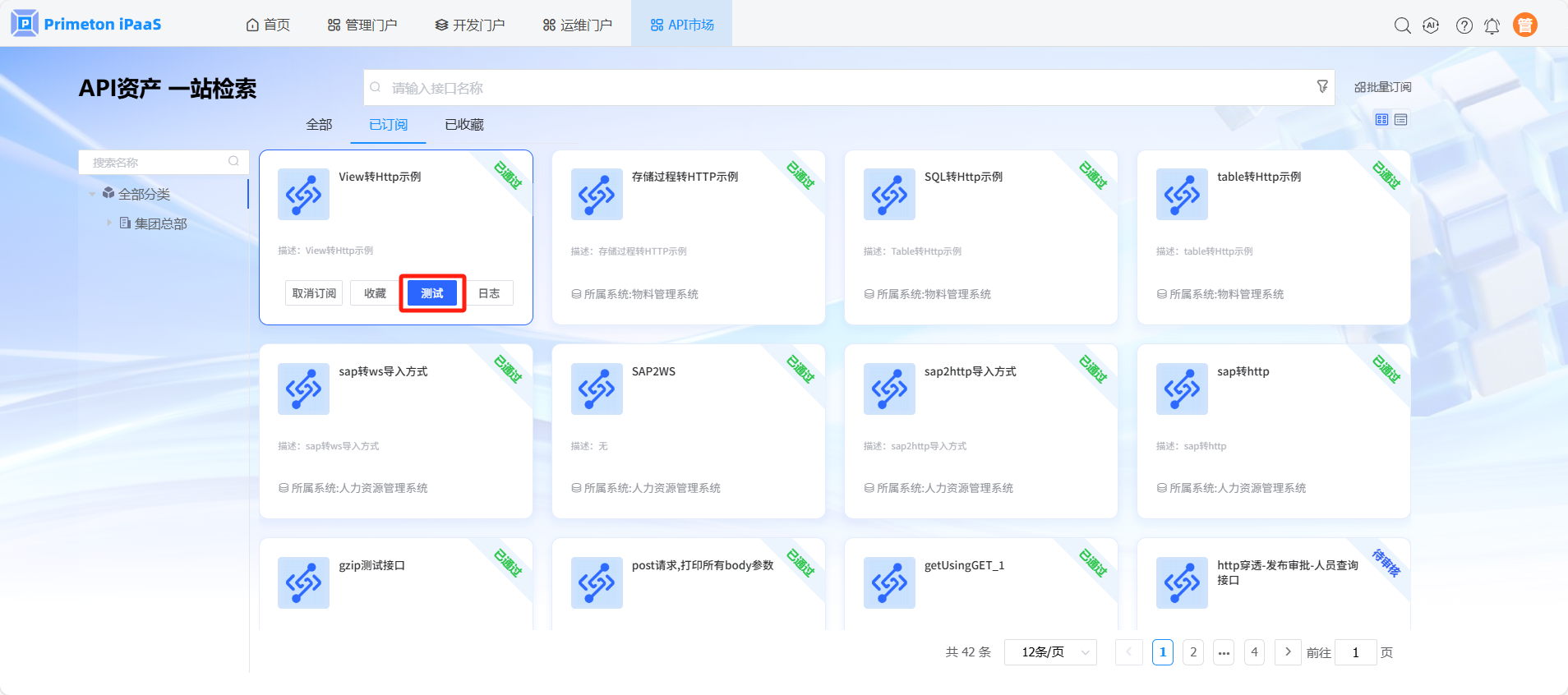The image size is (1568, 695).
Task: Switch to list view layout
Action: (1401, 120)
